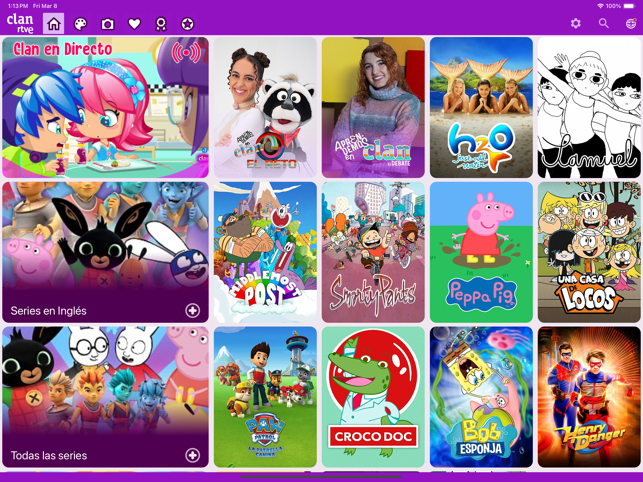Open the search magnifier icon
Viewport: 643px width, 482px height.
[604, 23]
